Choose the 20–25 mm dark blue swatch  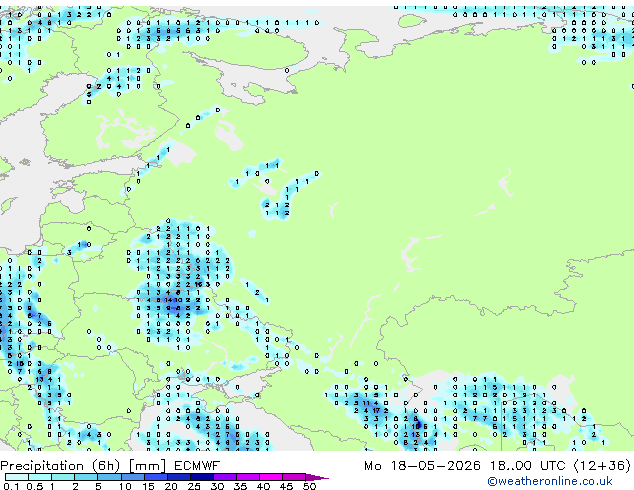point(178,477)
